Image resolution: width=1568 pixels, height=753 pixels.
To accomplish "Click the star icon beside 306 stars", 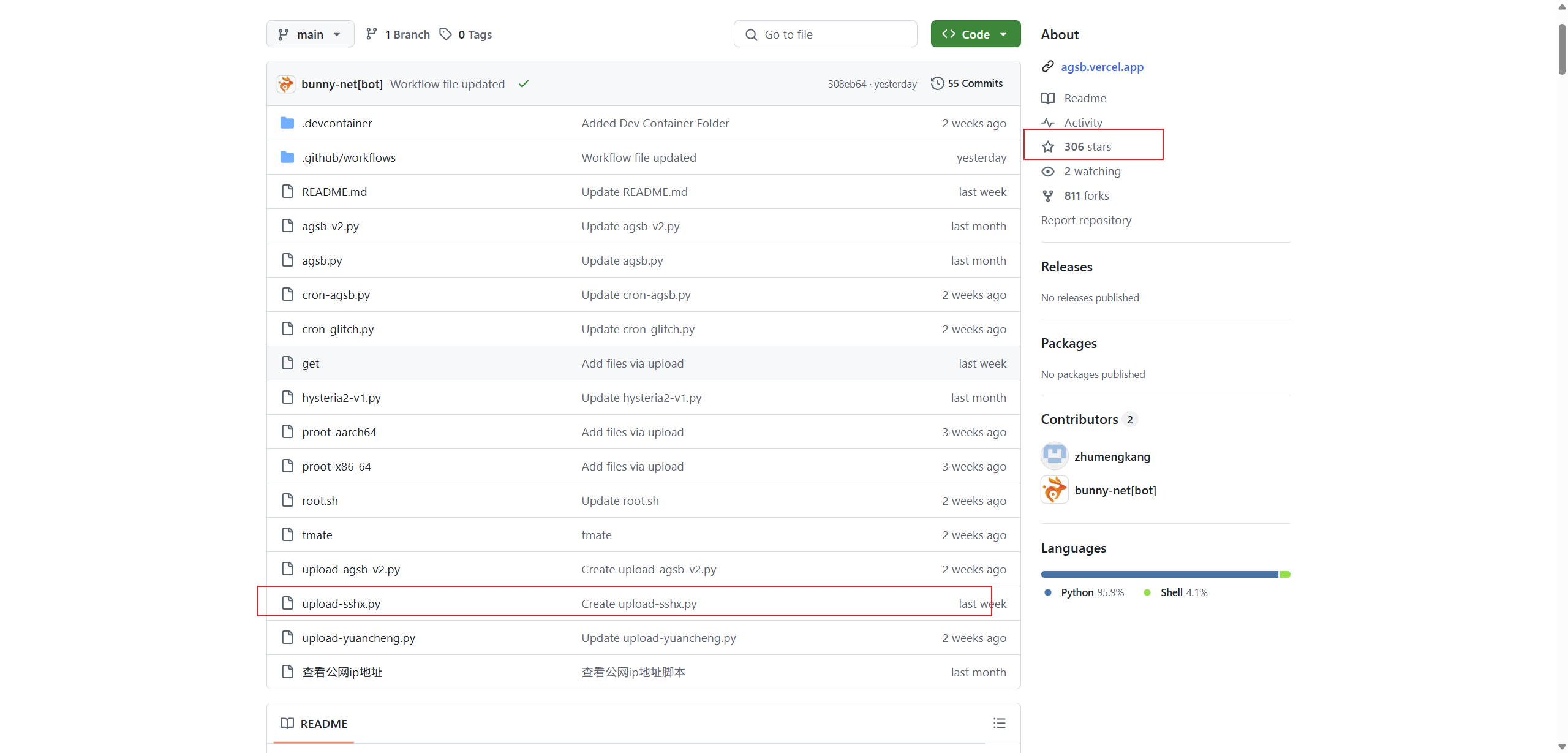I will 1048,146.
